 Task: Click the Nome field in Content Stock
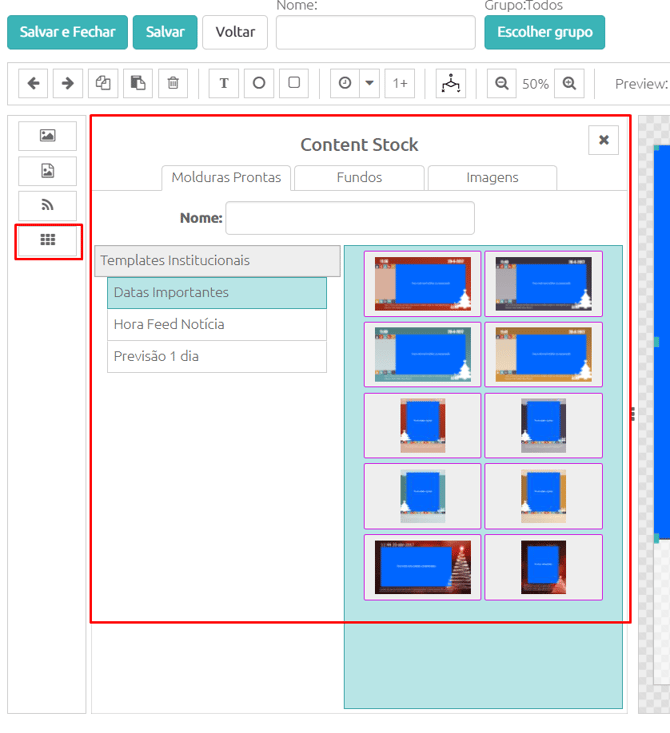pos(350,218)
